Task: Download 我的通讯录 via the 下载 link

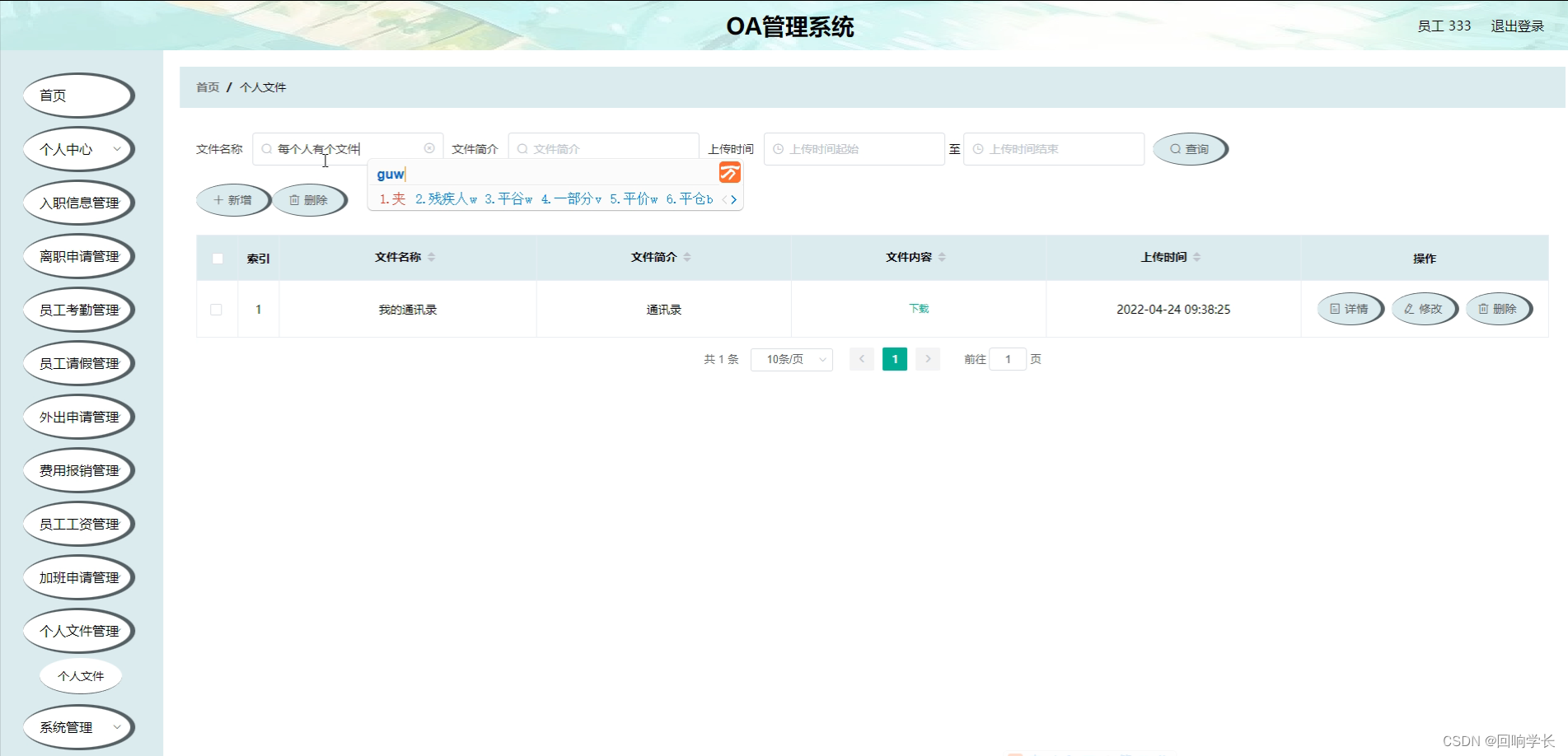Action: [x=918, y=309]
